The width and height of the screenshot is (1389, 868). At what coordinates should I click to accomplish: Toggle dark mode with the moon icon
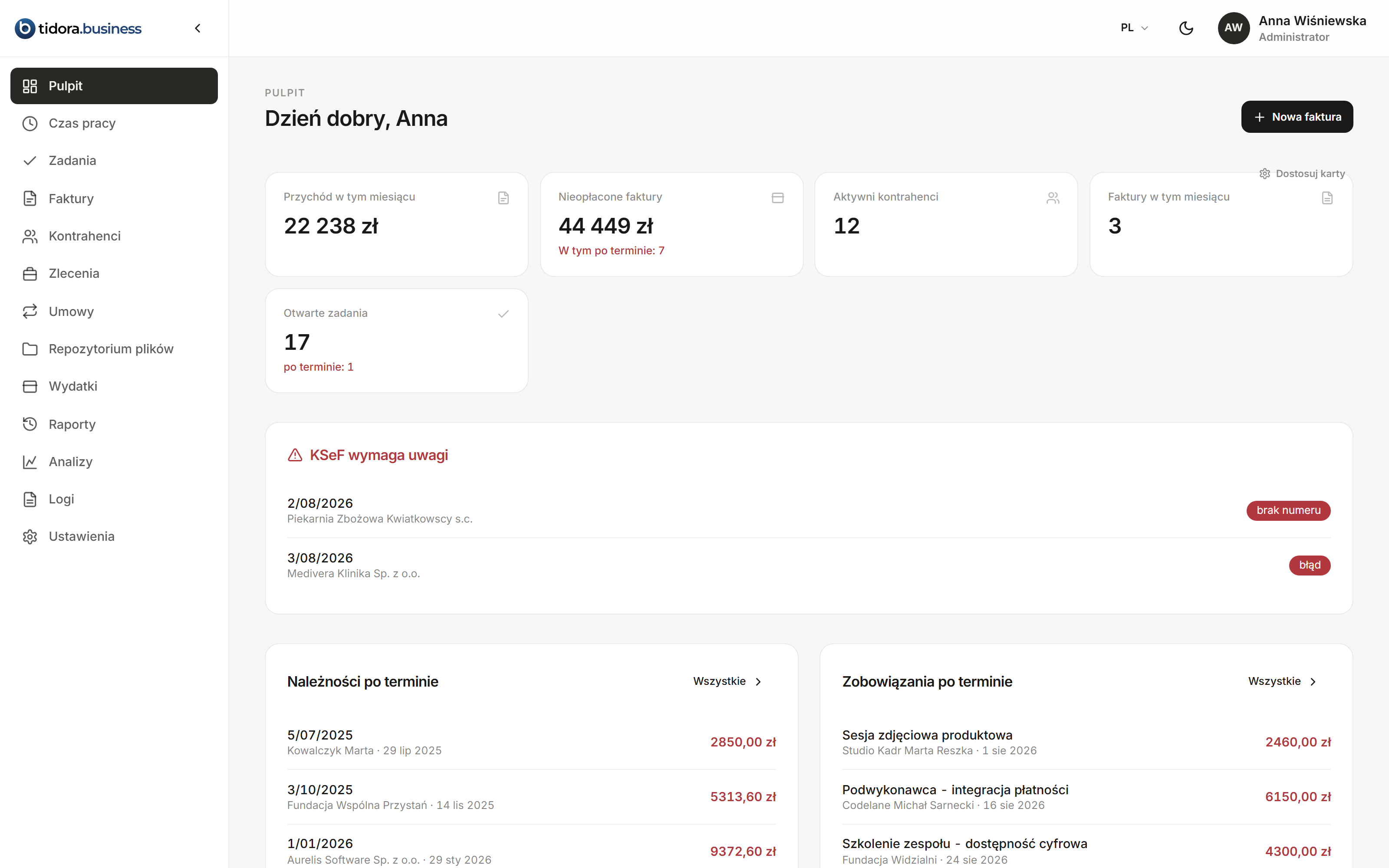click(x=1186, y=27)
